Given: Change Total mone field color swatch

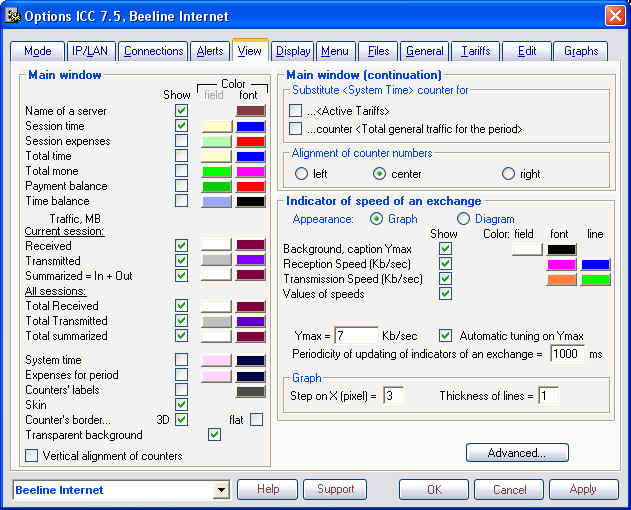Looking at the screenshot, I should coord(217,171).
